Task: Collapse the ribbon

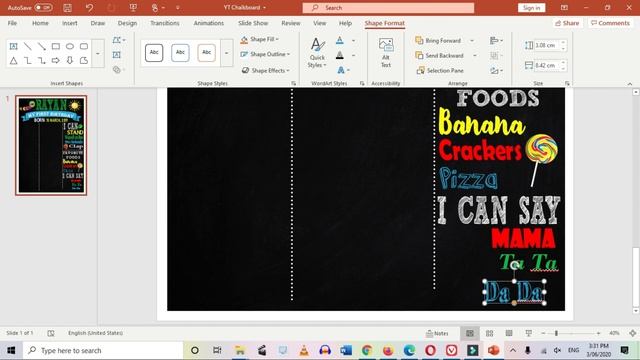Action: (x=630, y=84)
